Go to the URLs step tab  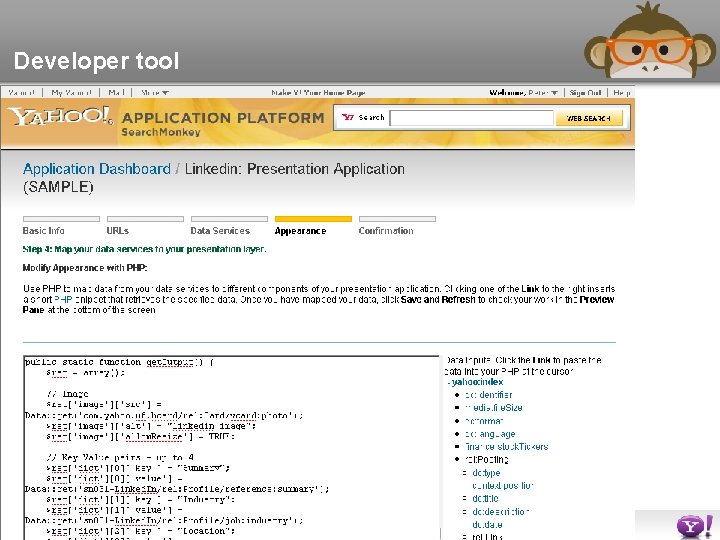[145, 226]
